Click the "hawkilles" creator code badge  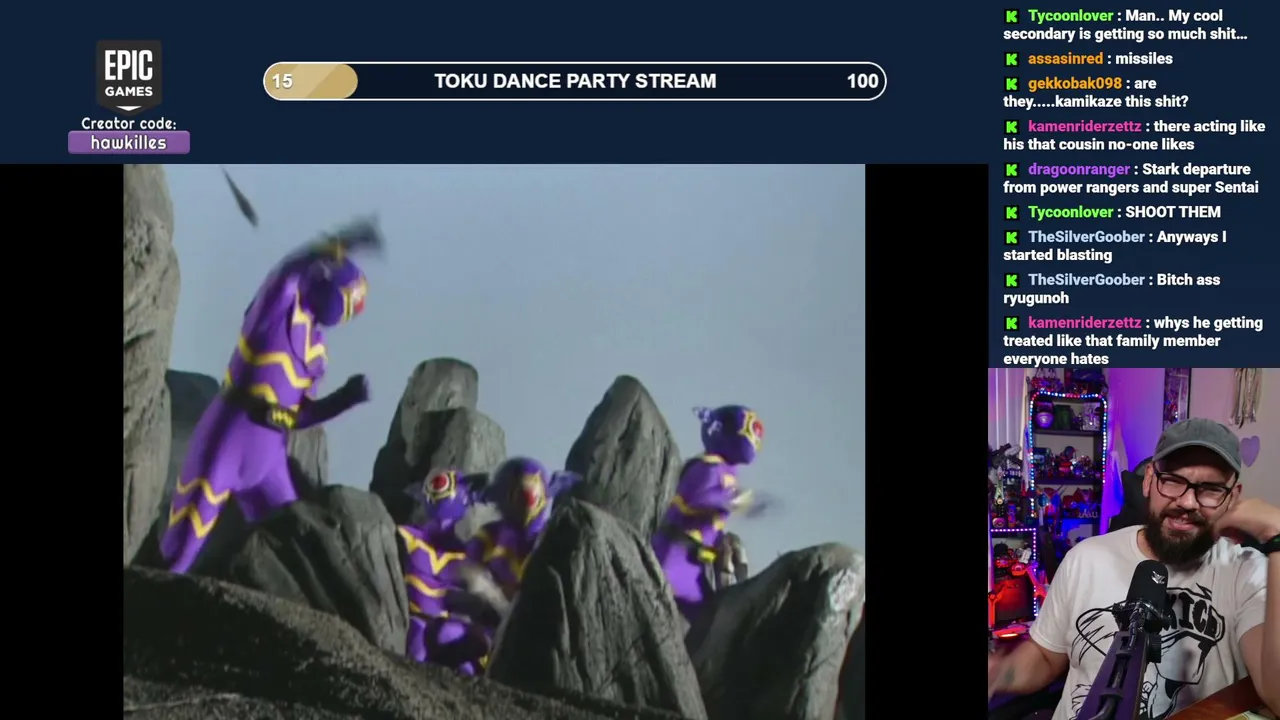tap(129, 143)
